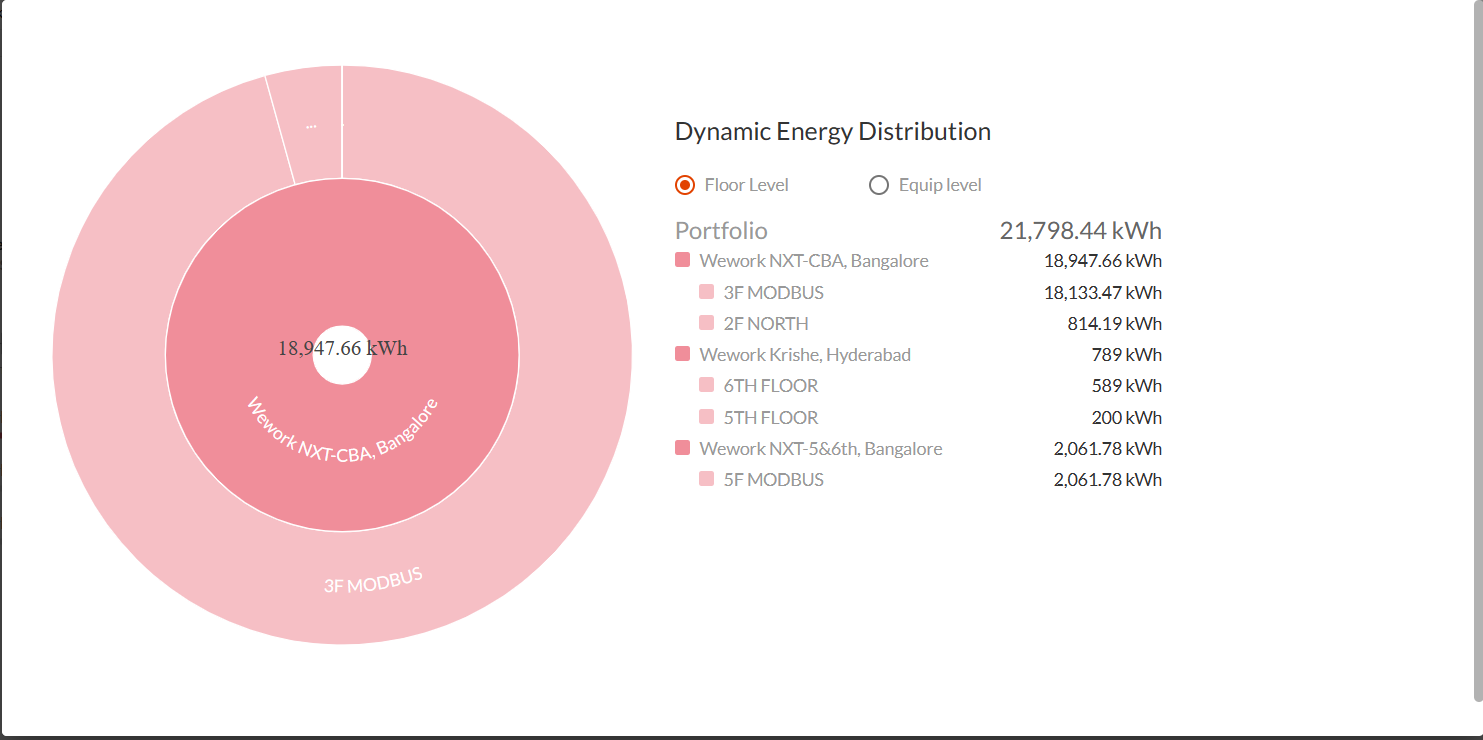Select the Equip level radio button

click(879, 185)
